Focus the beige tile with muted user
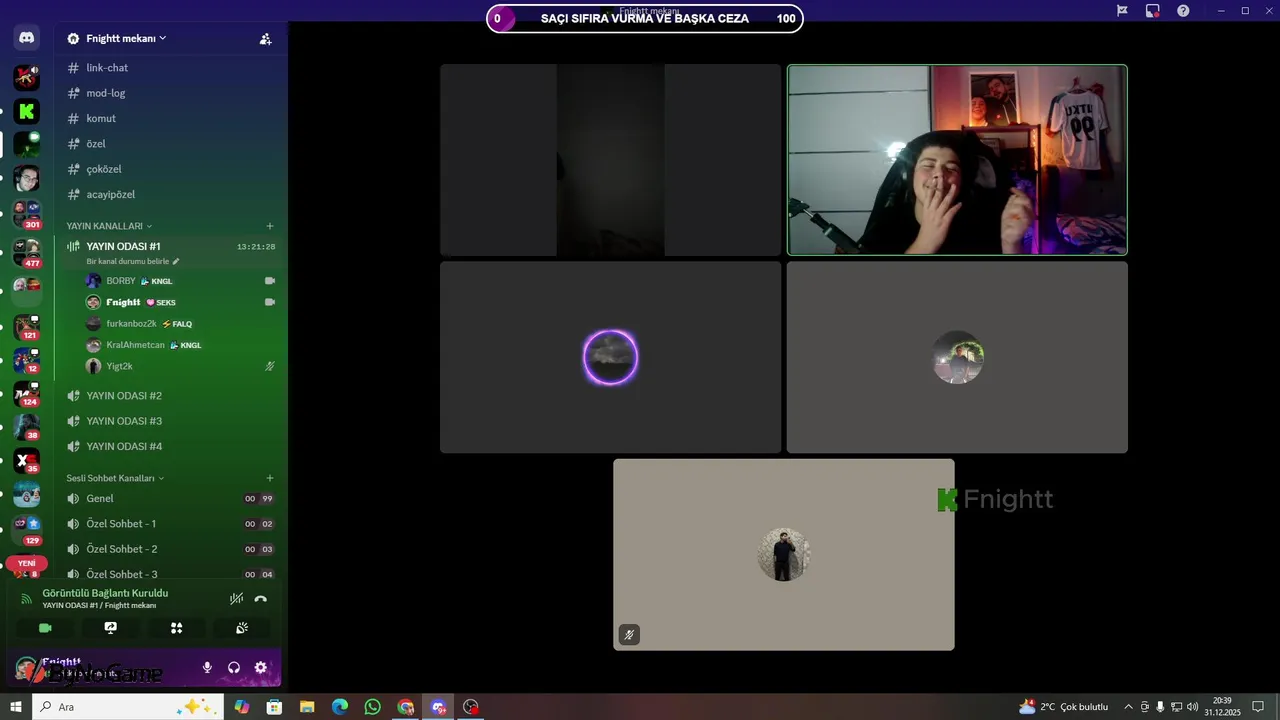Viewport: 1280px width, 720px height. click(x=783, y=554)
